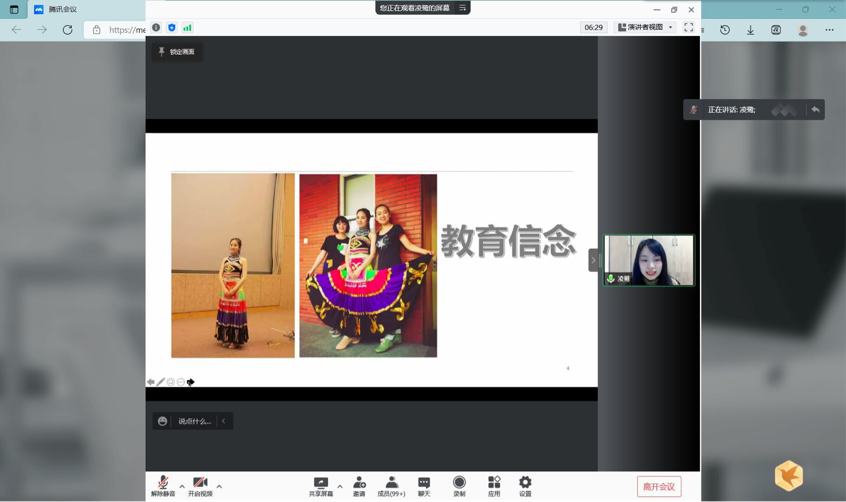Unmute the microphone (解除静音)
The width and height of the screenshot is (846, 502).
163,486
